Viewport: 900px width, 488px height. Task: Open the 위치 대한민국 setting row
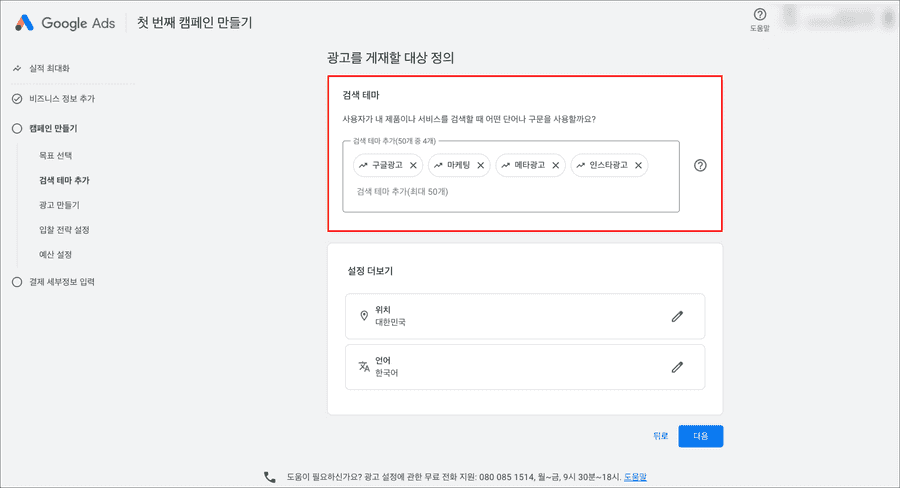[x=525, y=316]
